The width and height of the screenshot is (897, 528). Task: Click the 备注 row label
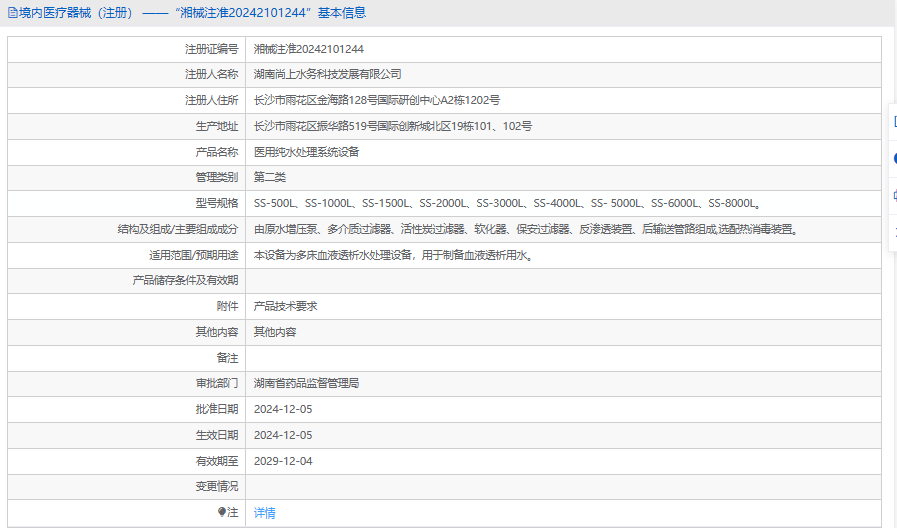227,358
